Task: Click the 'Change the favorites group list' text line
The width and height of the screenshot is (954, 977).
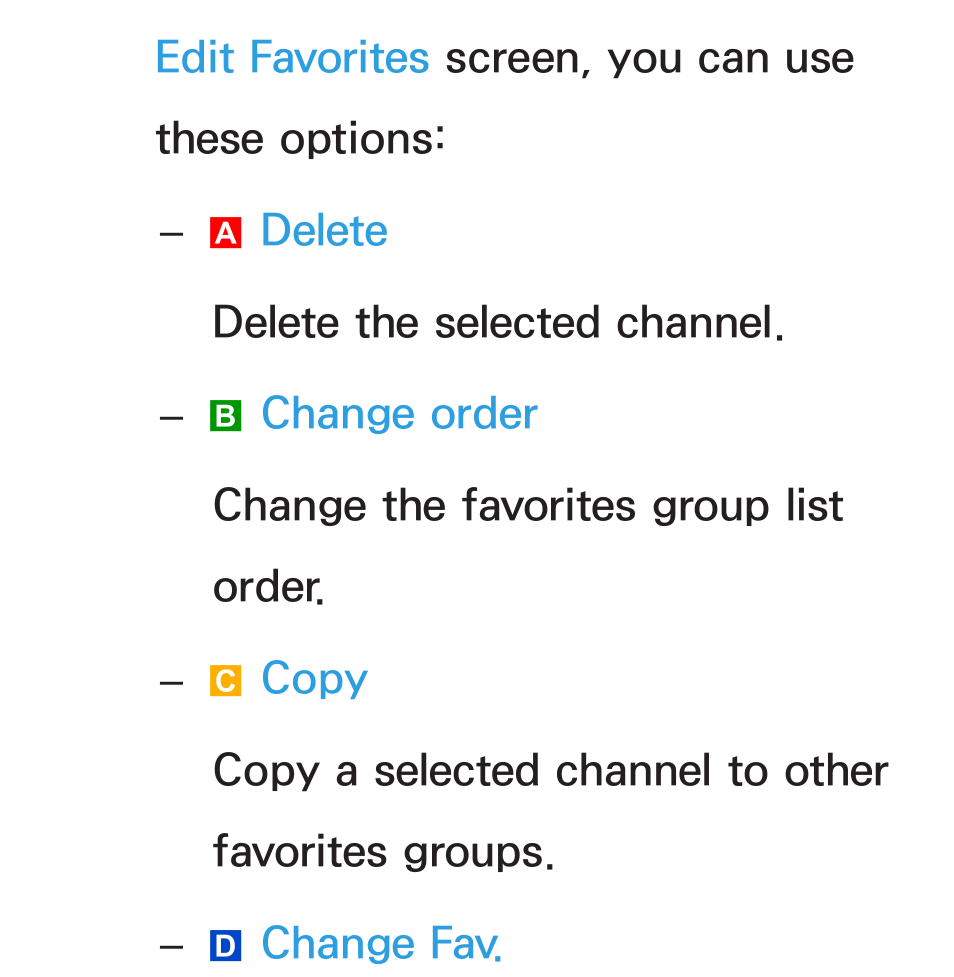Action: point(528,506)
